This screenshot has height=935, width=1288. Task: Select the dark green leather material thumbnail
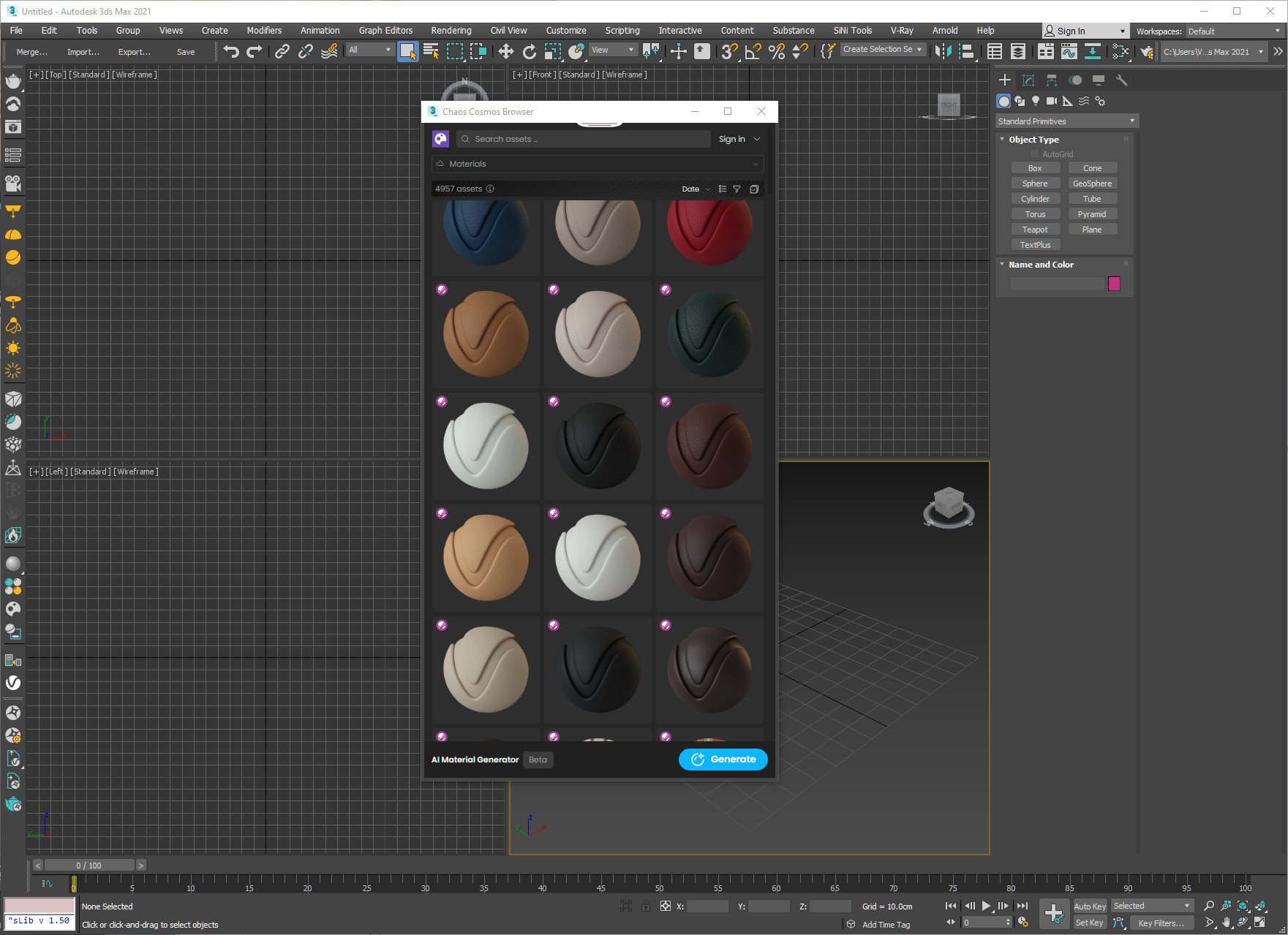(709, 334)
